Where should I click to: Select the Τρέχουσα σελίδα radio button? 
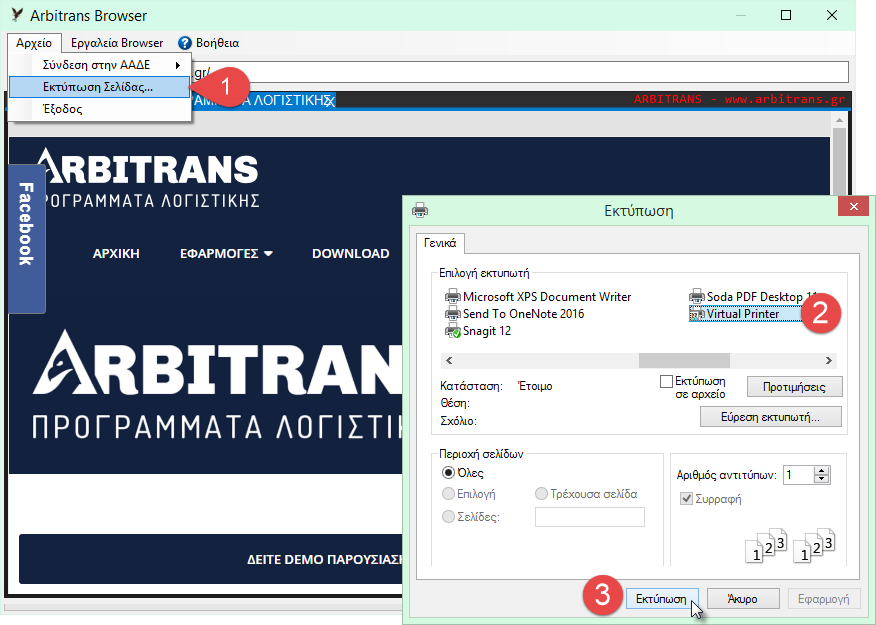(541, 494)
